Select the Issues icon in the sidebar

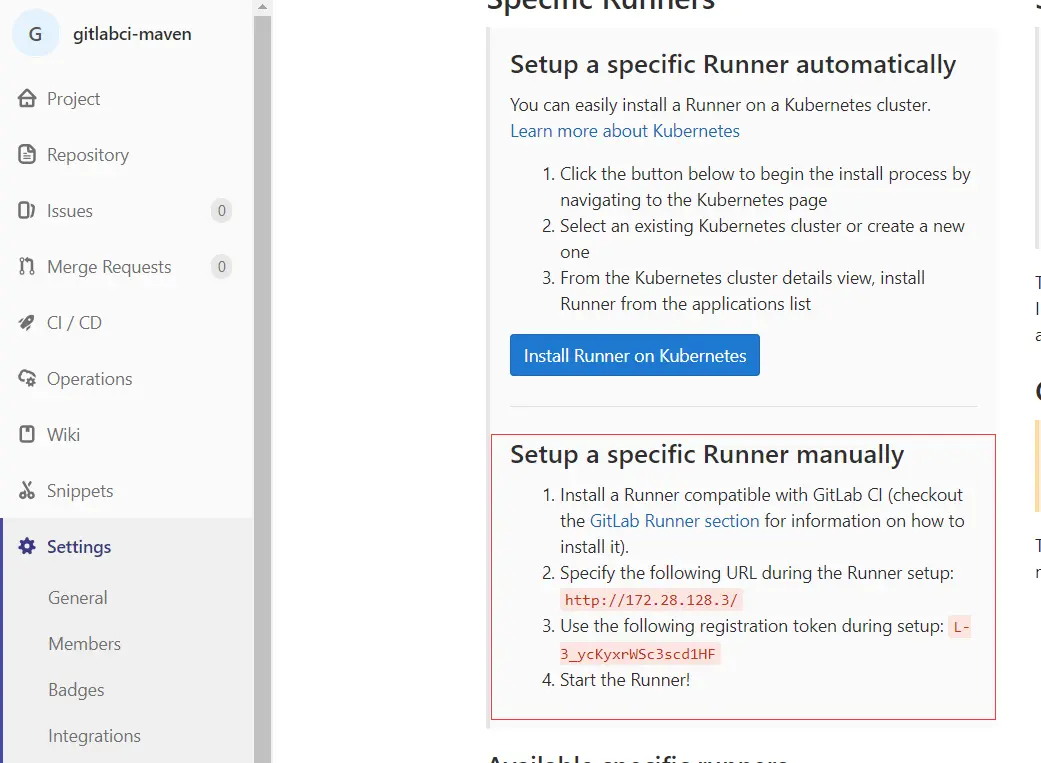27,211
